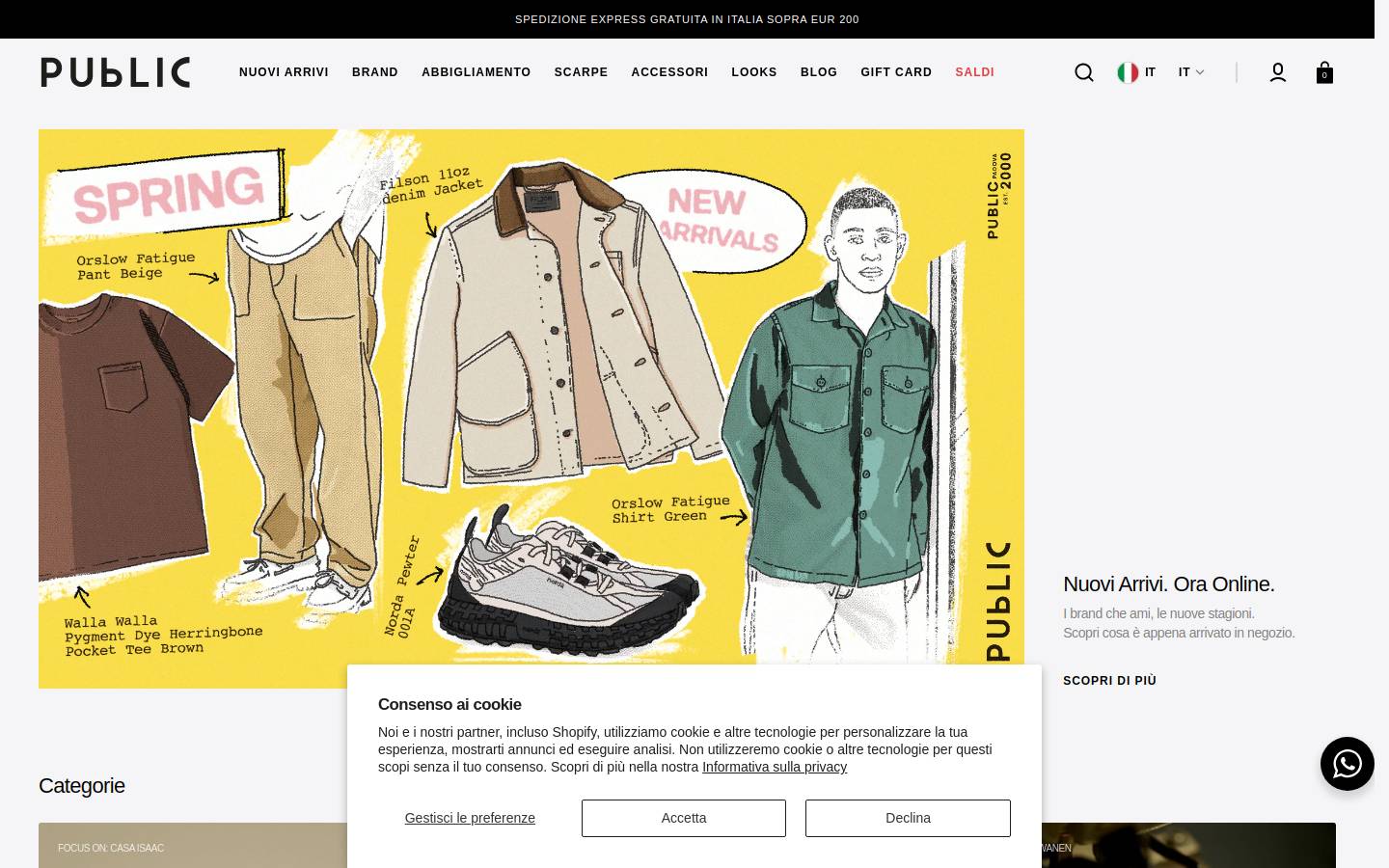Click the Accetta cookie button
The height and width of the screenshot is (868, 1389).
click(684, 818)
